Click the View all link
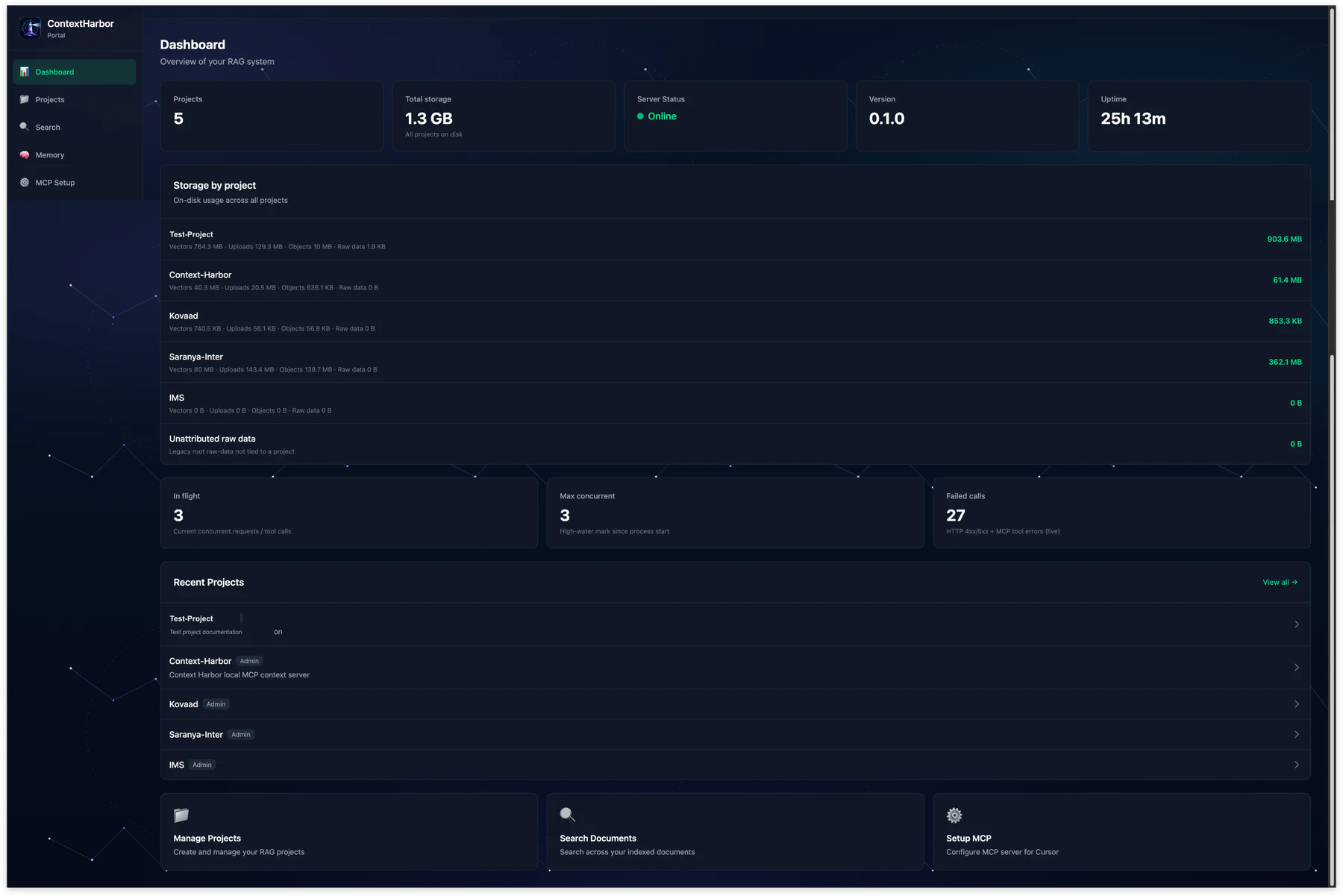 click(1280, 582)
